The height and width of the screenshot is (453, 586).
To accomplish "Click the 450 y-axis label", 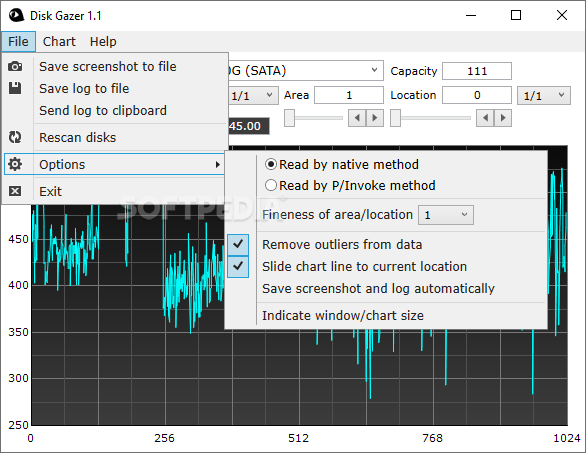I will pos(18,239).
